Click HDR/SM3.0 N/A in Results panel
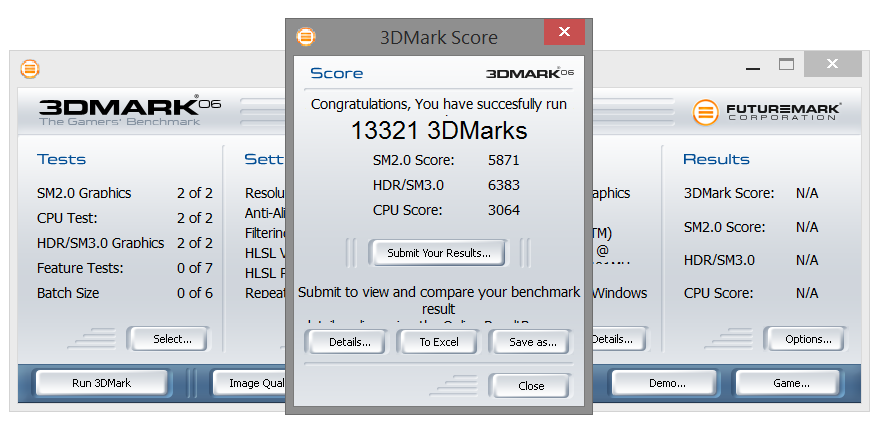This screenshot has height=431, width=880. coord(751,260)
